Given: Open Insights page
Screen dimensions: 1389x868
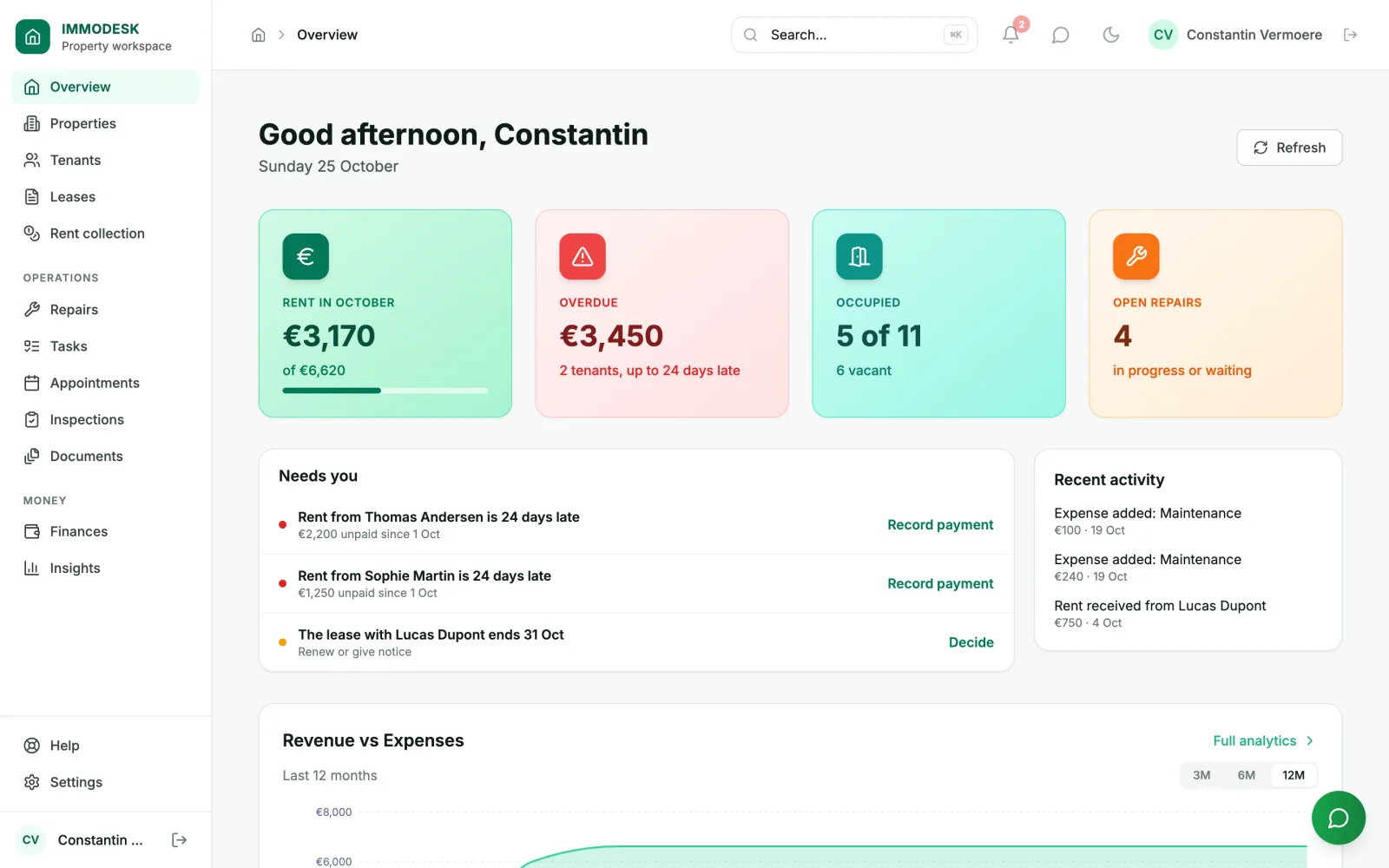Looking at the screenshot, I should [x=106, y=568].
